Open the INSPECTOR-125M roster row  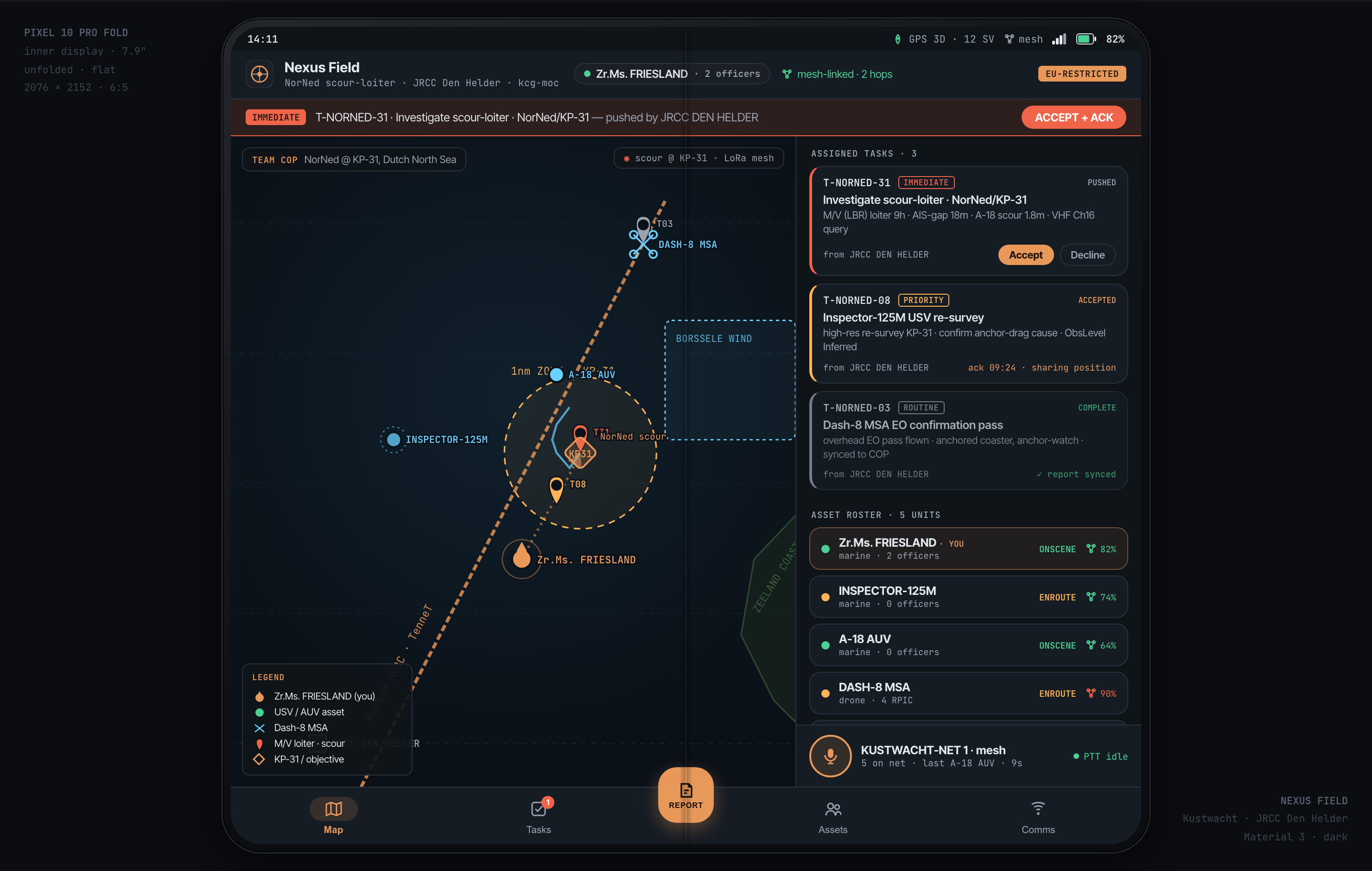tap(968, 596)
